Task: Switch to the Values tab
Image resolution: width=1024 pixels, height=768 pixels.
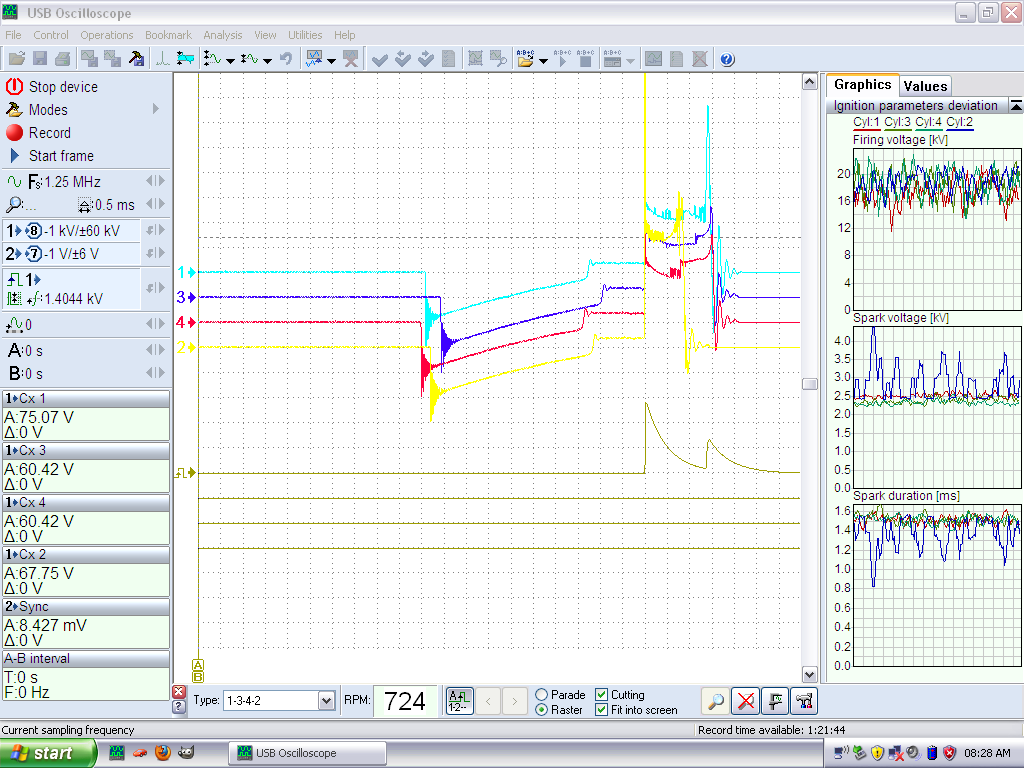Action: (925, 86)
